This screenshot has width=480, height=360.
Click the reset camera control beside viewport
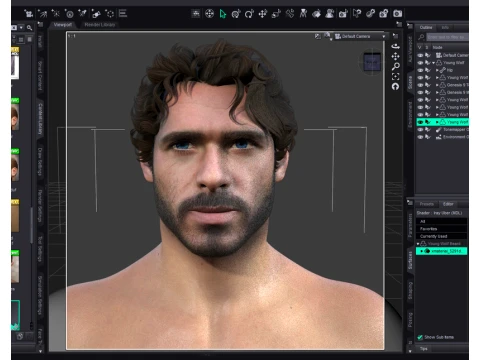point(395,87)
